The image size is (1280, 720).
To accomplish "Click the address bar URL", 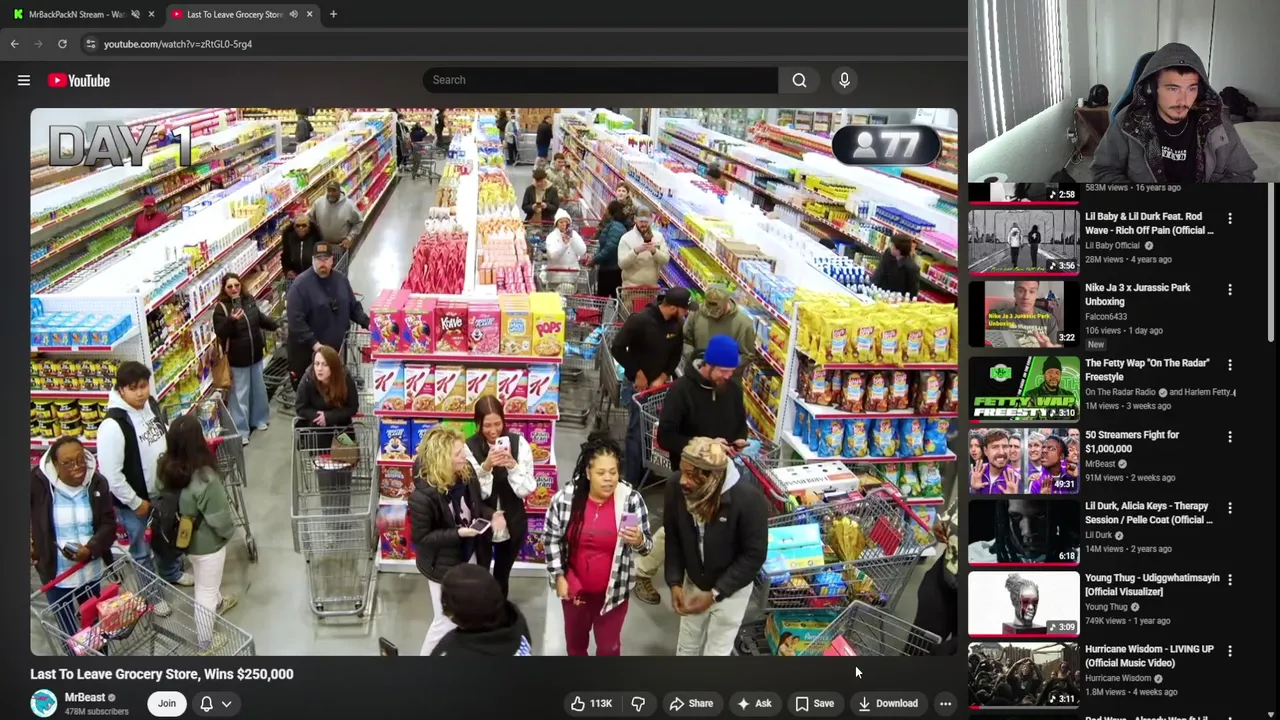I will tap(178, 44).
